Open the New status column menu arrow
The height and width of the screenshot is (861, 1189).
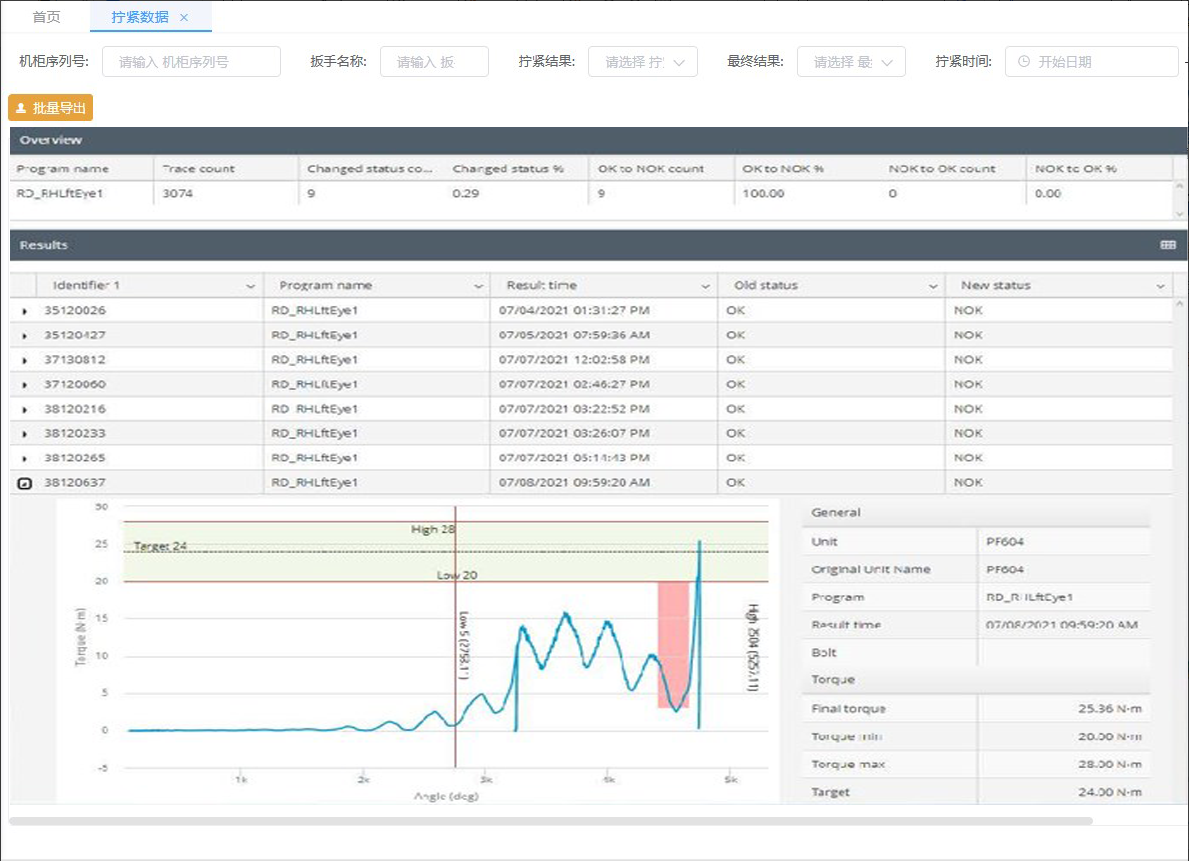click(1160, 286)
